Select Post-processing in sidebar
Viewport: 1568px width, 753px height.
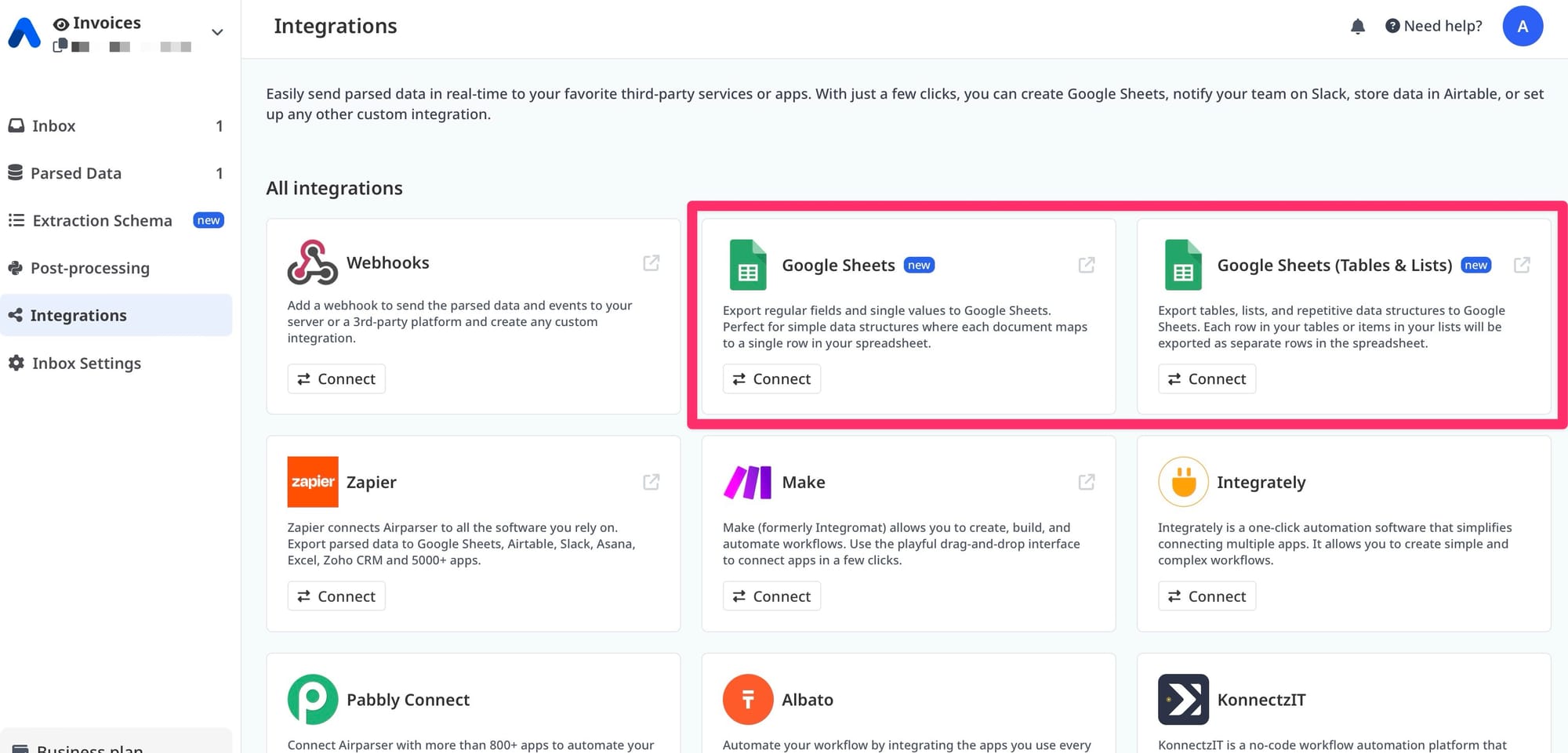89,268
